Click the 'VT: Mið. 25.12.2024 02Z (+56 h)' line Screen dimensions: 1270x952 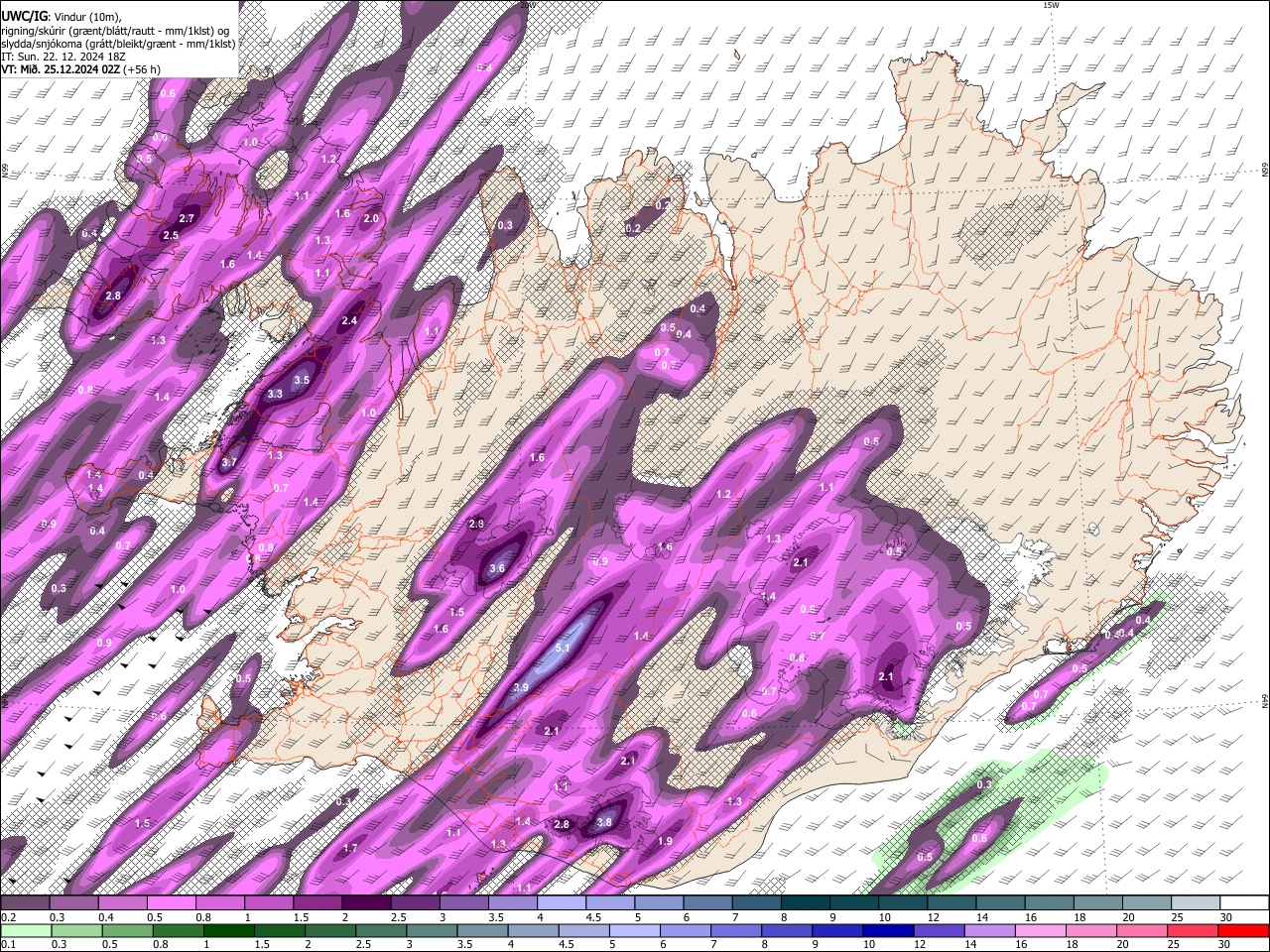pos(80,69)
